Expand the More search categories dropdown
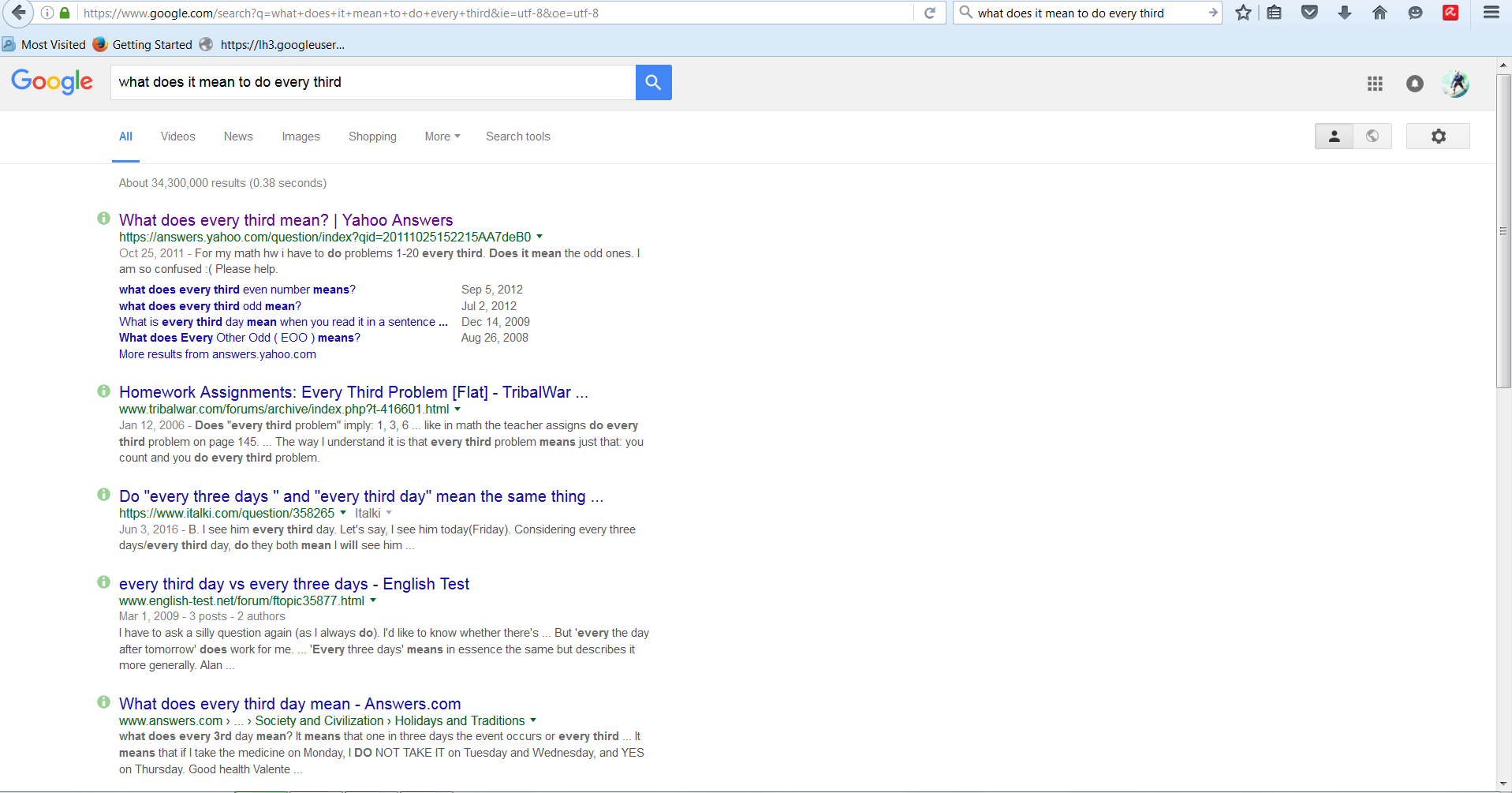 point(442,137)
